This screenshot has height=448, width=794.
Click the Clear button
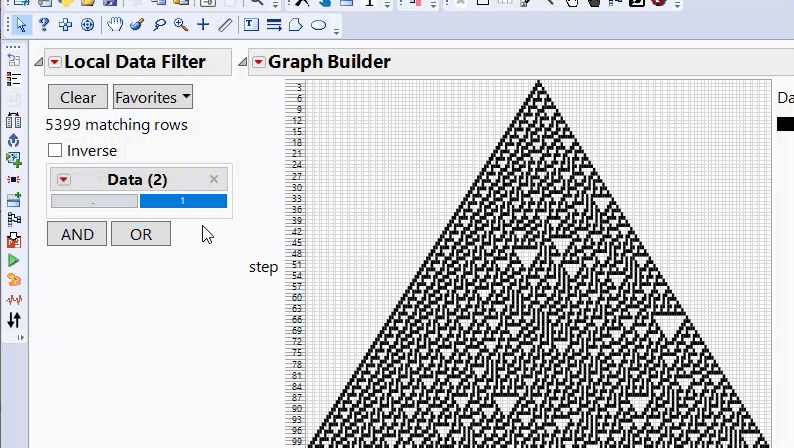coord(78,97)
